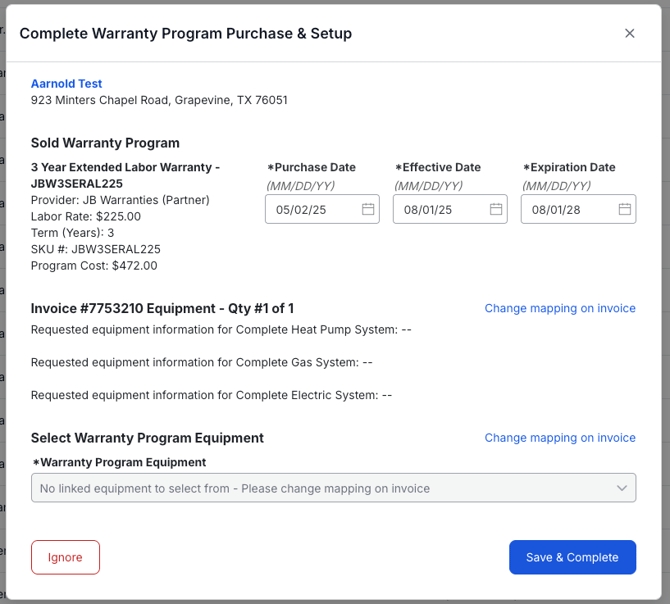Click Change mapping link beside Select Warranty Program Equipment
670x604 pixels.
(560, 437)
